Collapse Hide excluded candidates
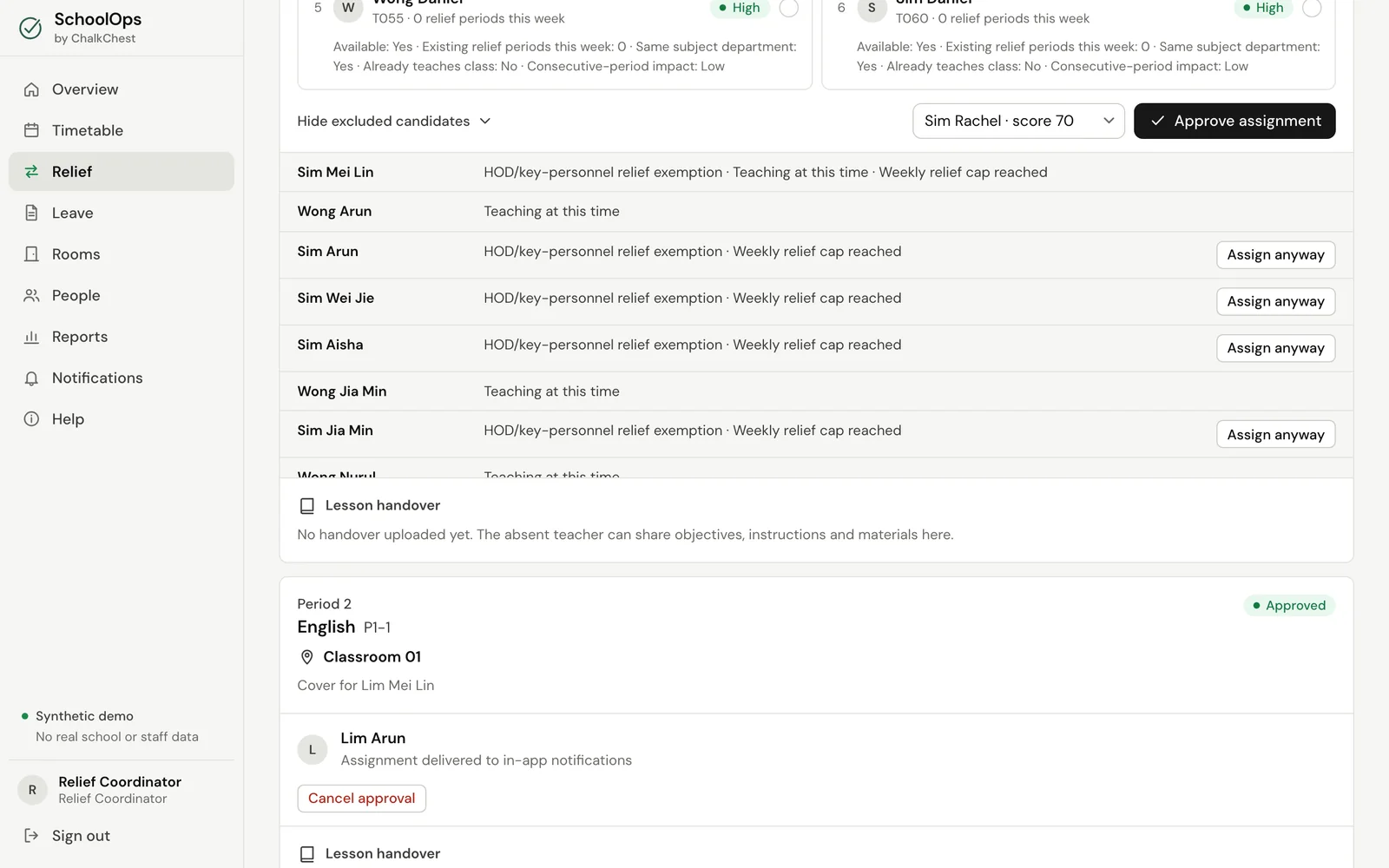 coord(394,121)
